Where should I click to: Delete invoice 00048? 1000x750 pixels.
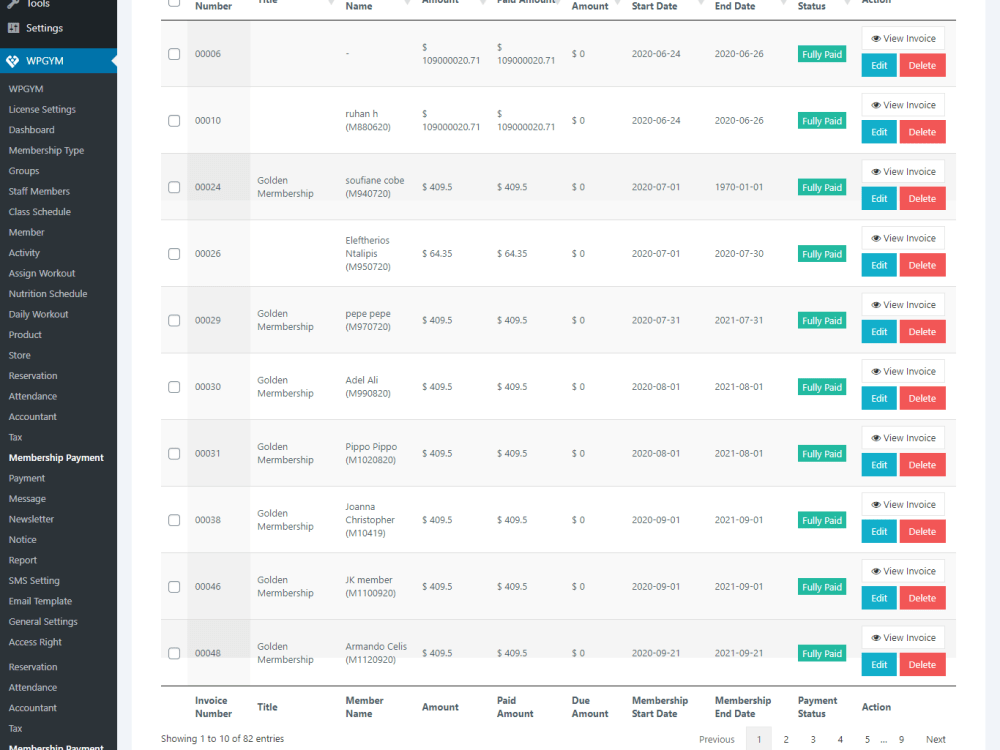click(922, 665)
